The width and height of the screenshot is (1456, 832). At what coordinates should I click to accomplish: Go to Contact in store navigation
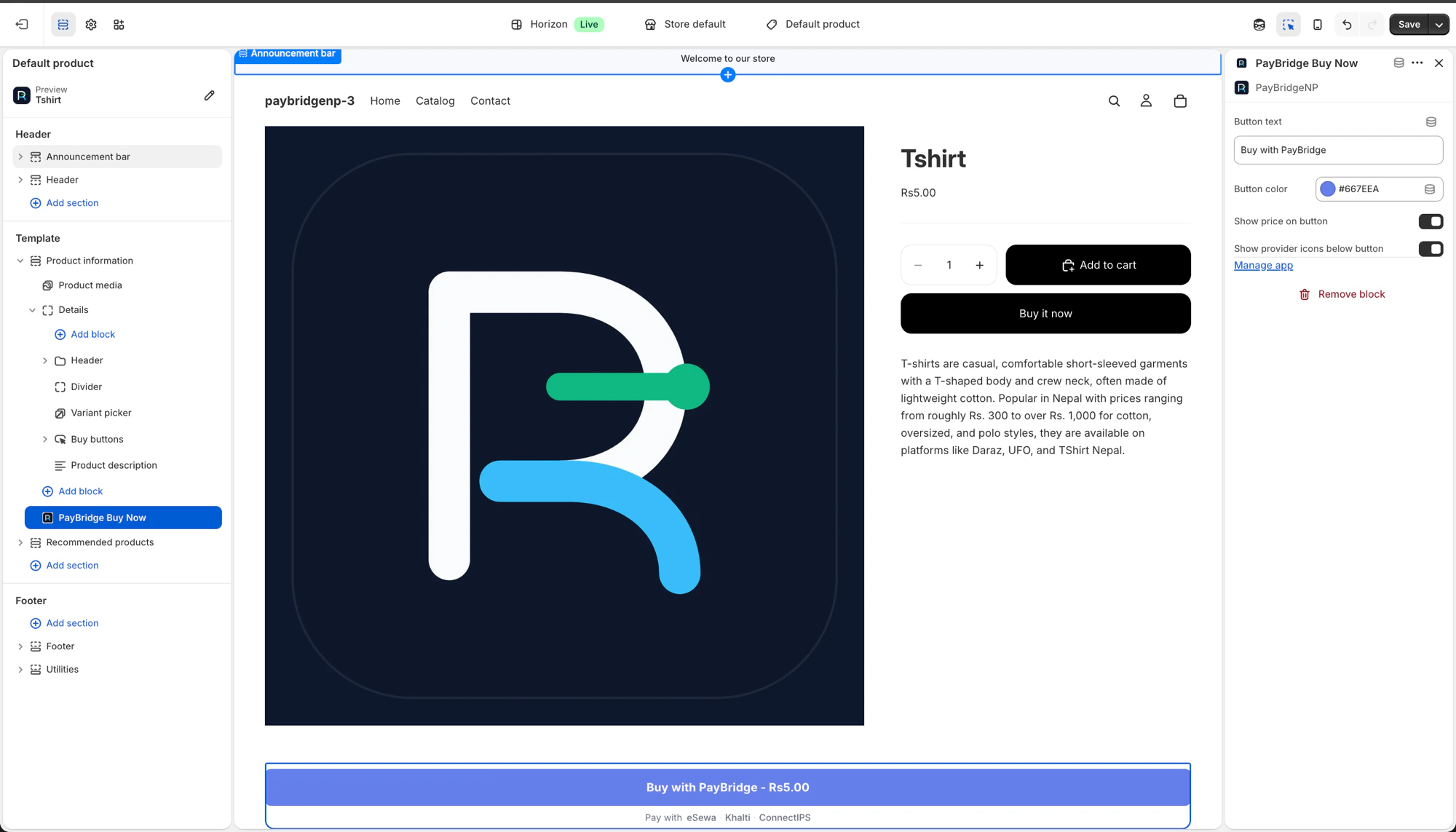[x=490, y=101]
